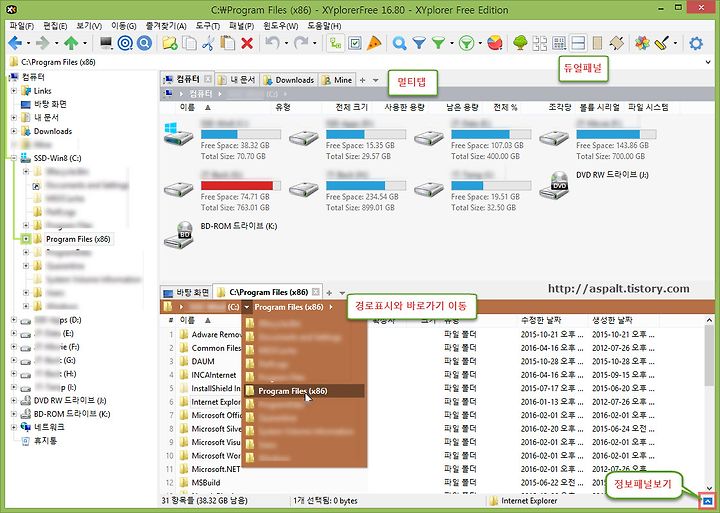Open the 패널(P) menu
Viewport: 720px width, 513px height.
(x=242, y=26)
